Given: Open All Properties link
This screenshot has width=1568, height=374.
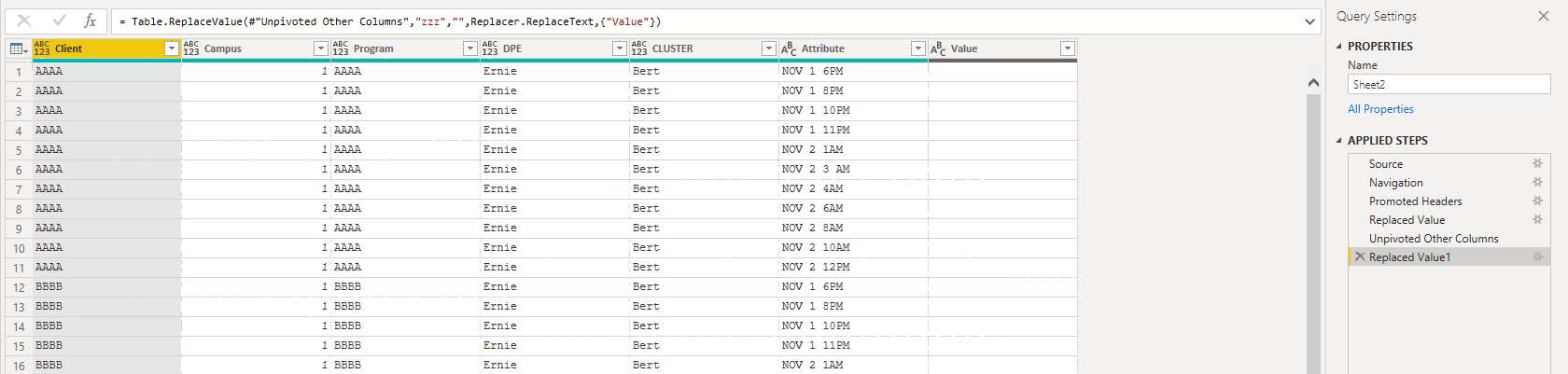Looking at the screenshot, I should (x=1380, y=109).
